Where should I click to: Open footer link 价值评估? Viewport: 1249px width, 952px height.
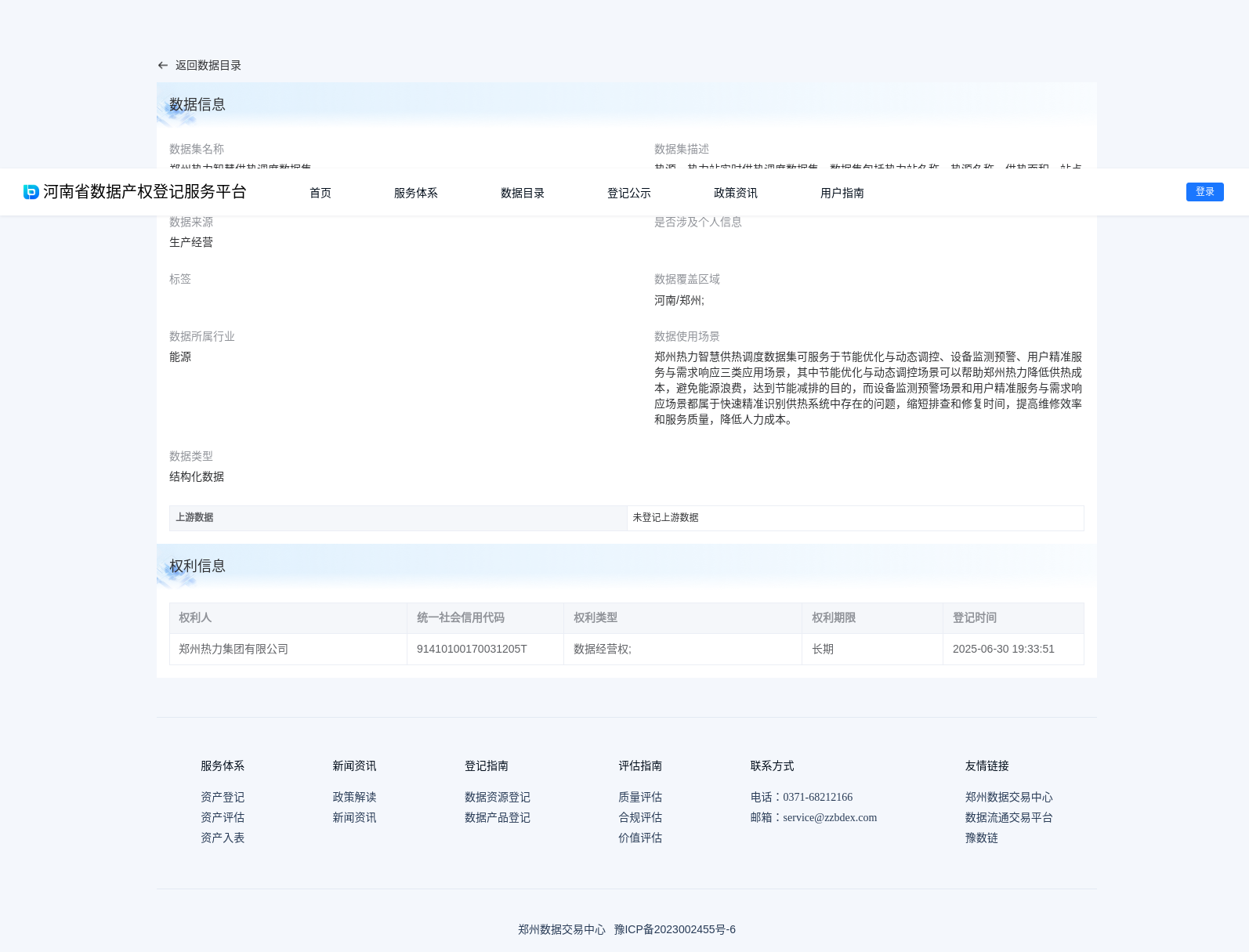pyautogui.click(x=640, y=838)
